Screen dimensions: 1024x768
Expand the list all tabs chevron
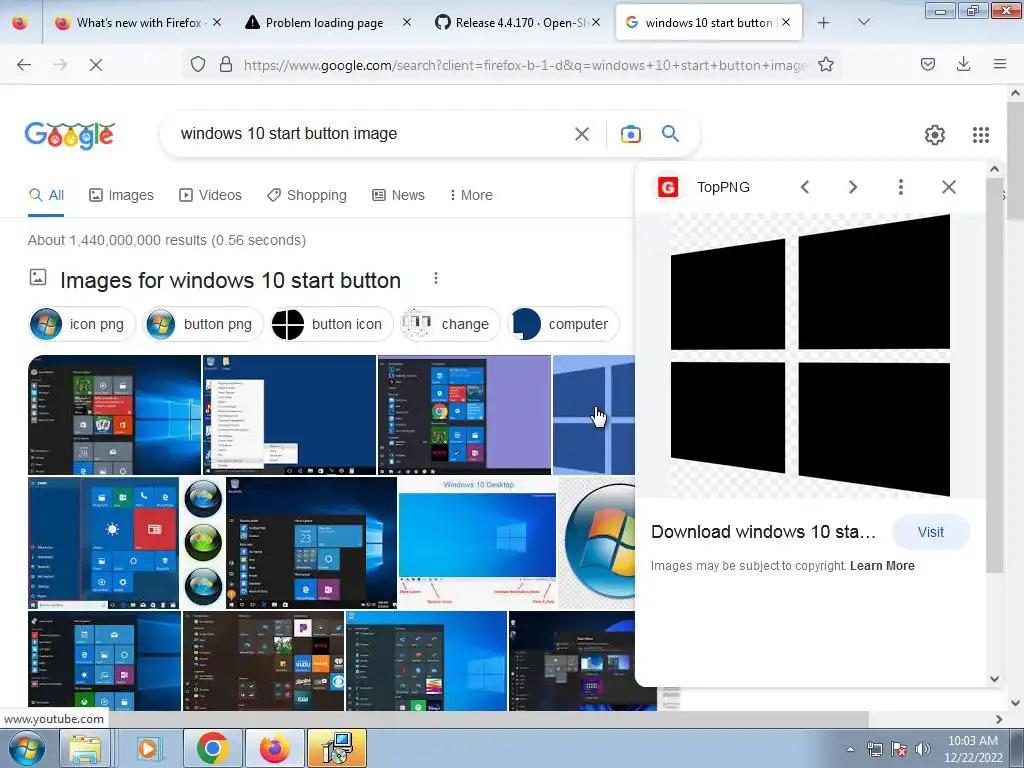point(863,23)
